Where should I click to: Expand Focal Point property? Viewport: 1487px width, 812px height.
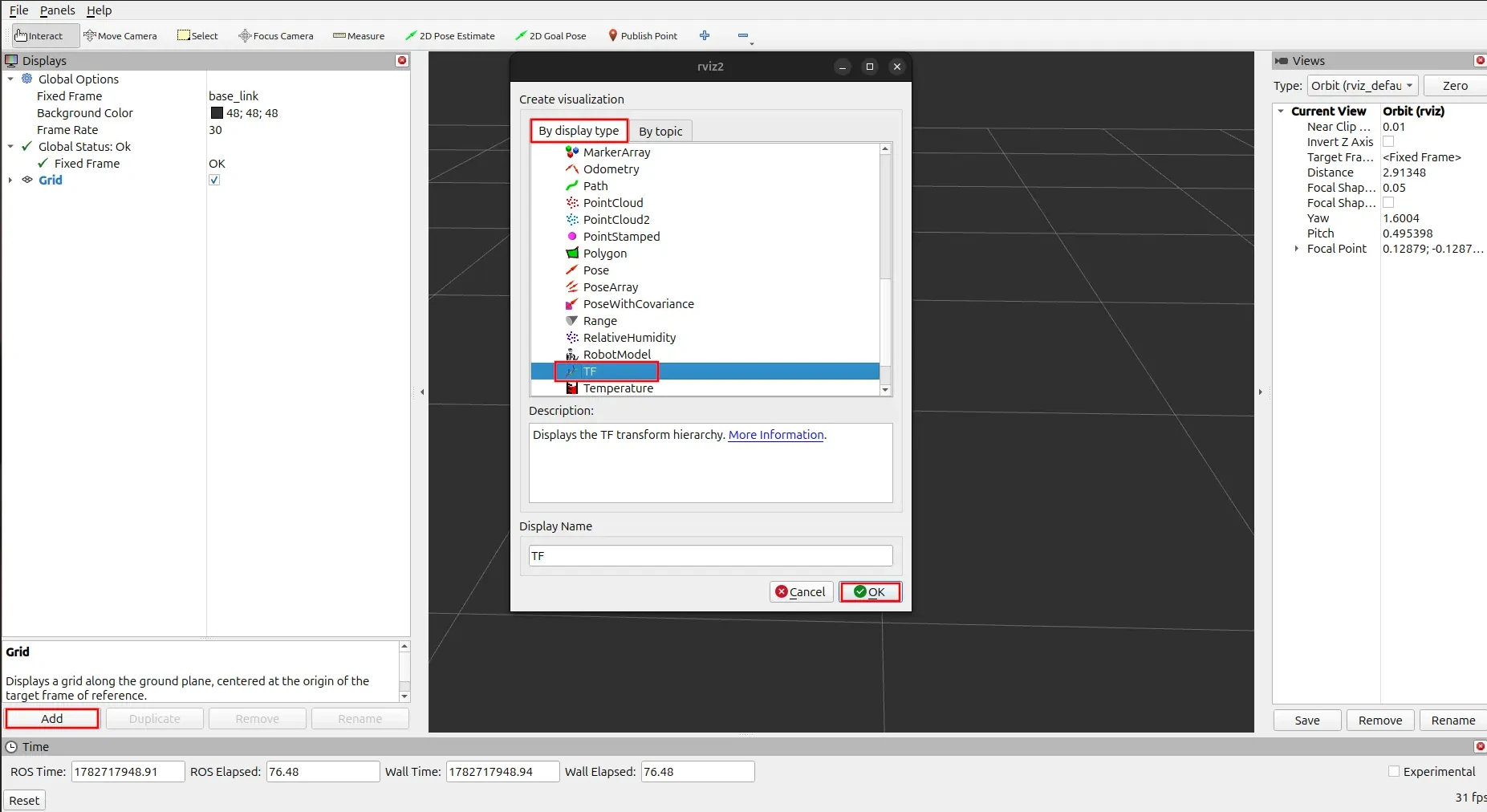1297,249
